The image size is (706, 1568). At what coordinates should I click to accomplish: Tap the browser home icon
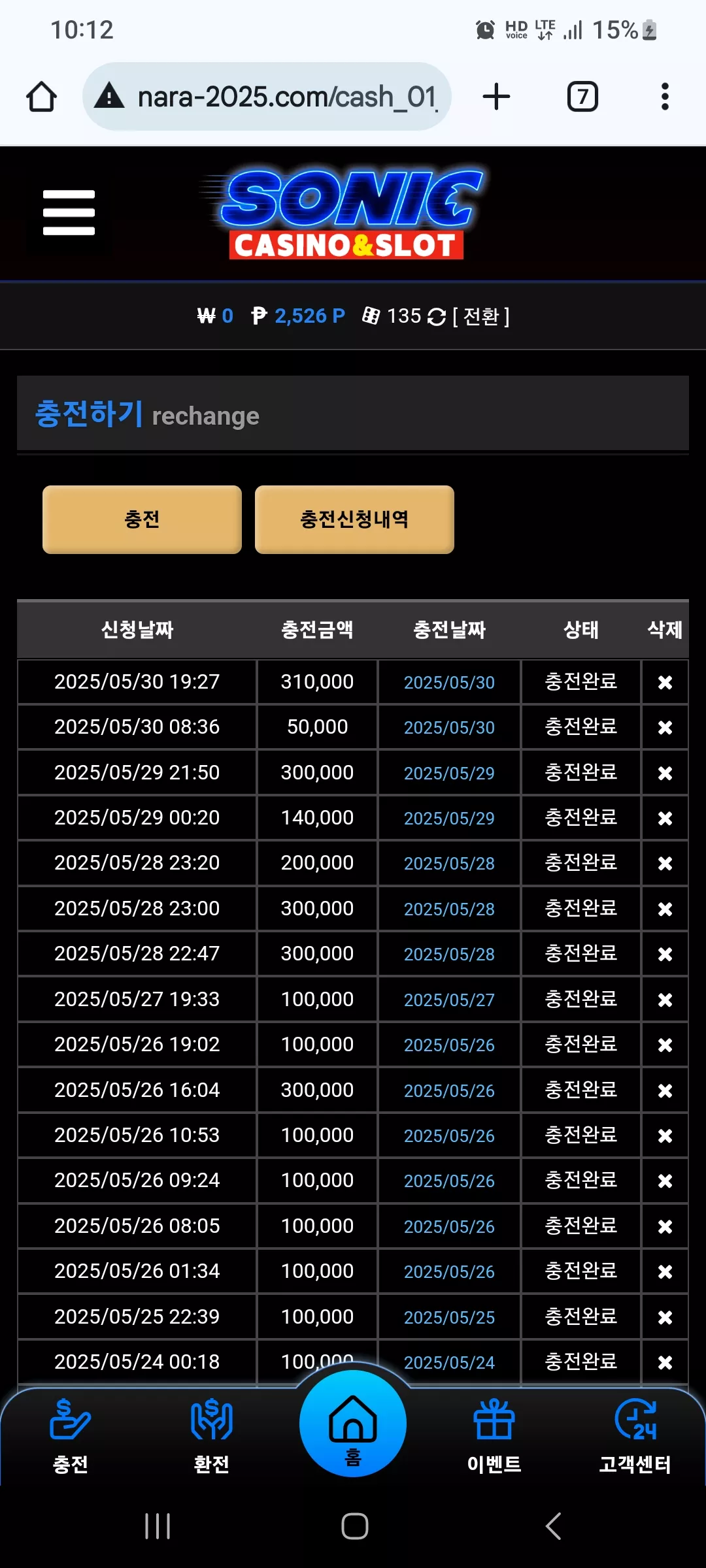point(41,97)
